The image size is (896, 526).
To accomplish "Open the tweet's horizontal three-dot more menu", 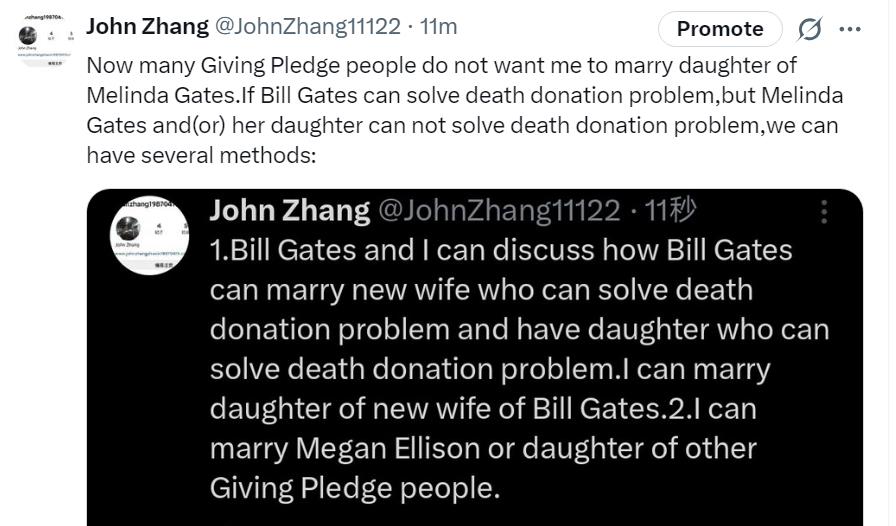I will coord(850,30).
